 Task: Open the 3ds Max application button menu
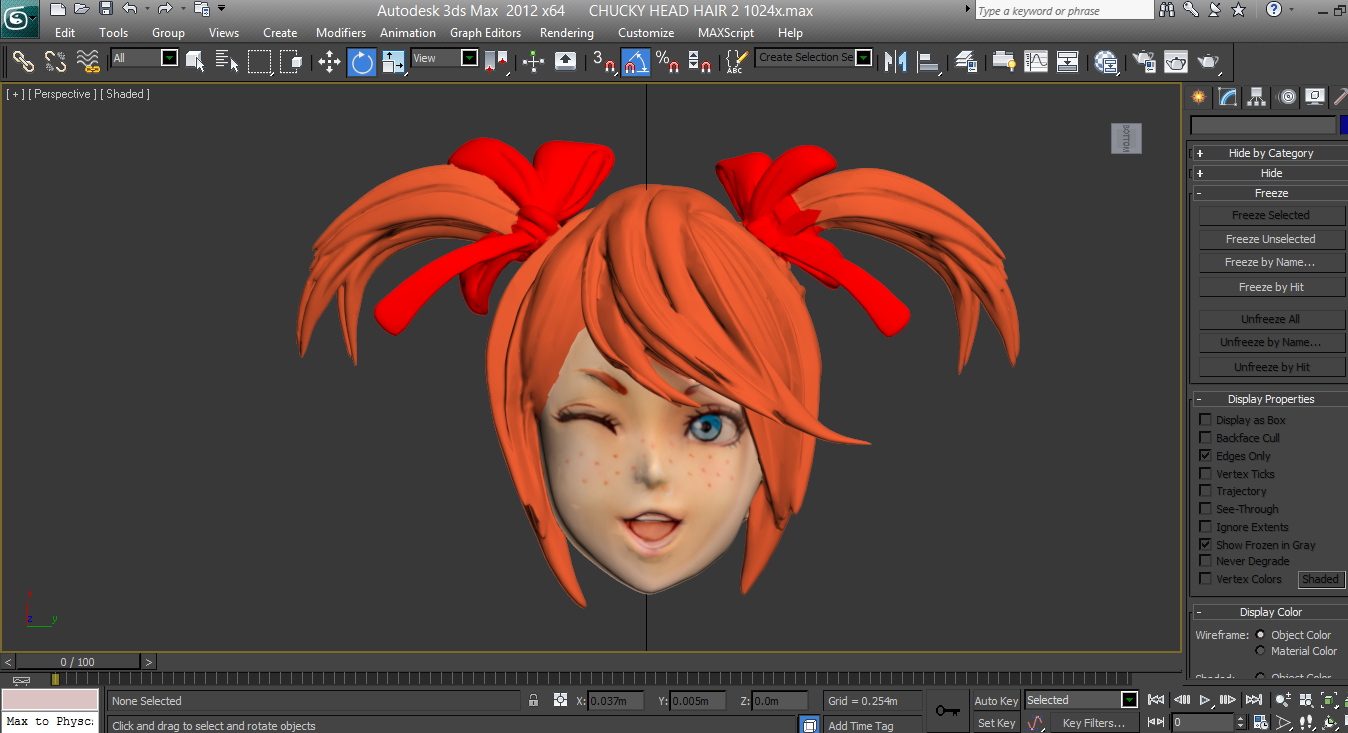pyautogui.click(x=19, y=18)
